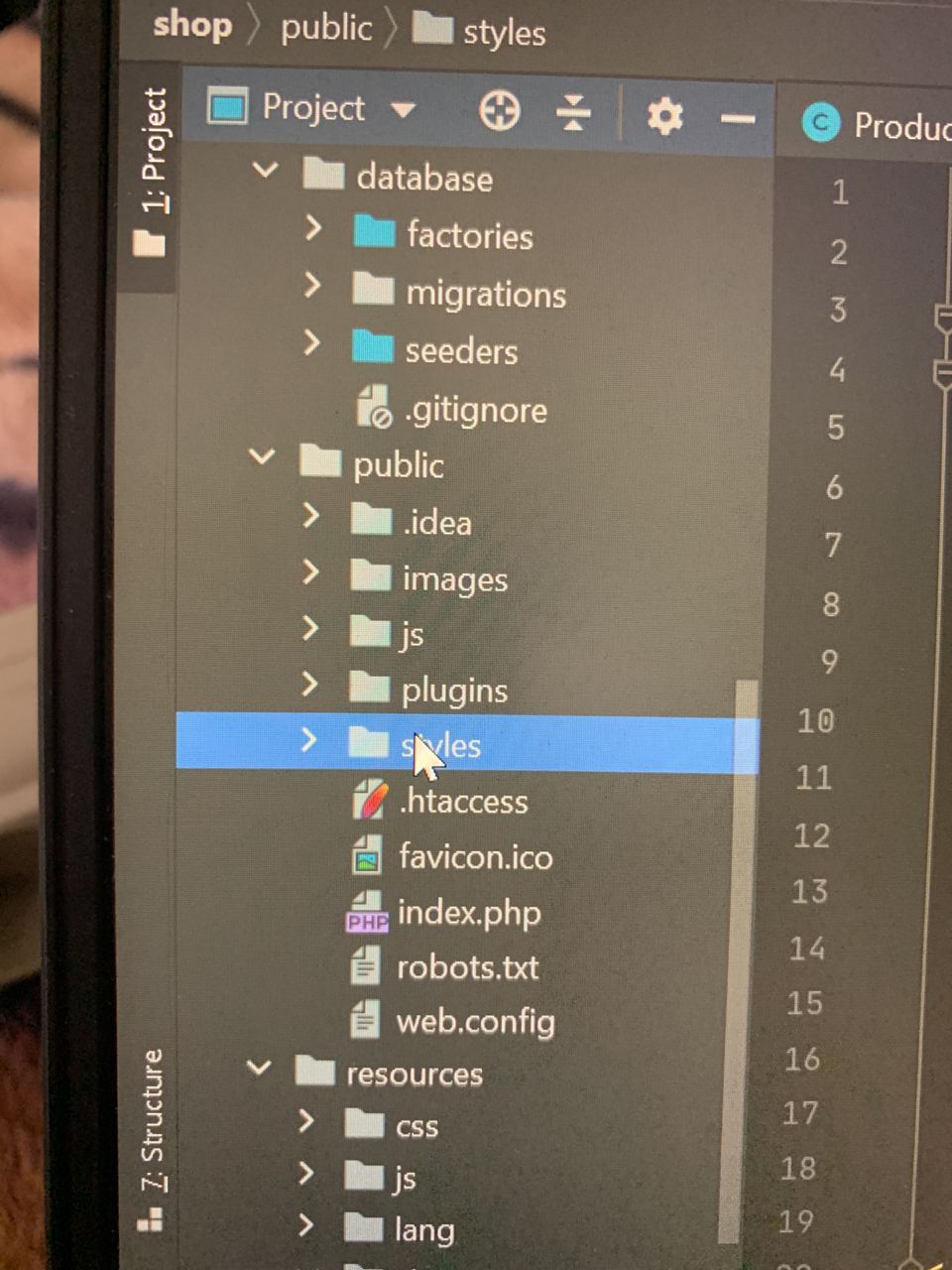Select the .gitignore file
The image size is (952, 1270).
point(451,409)
